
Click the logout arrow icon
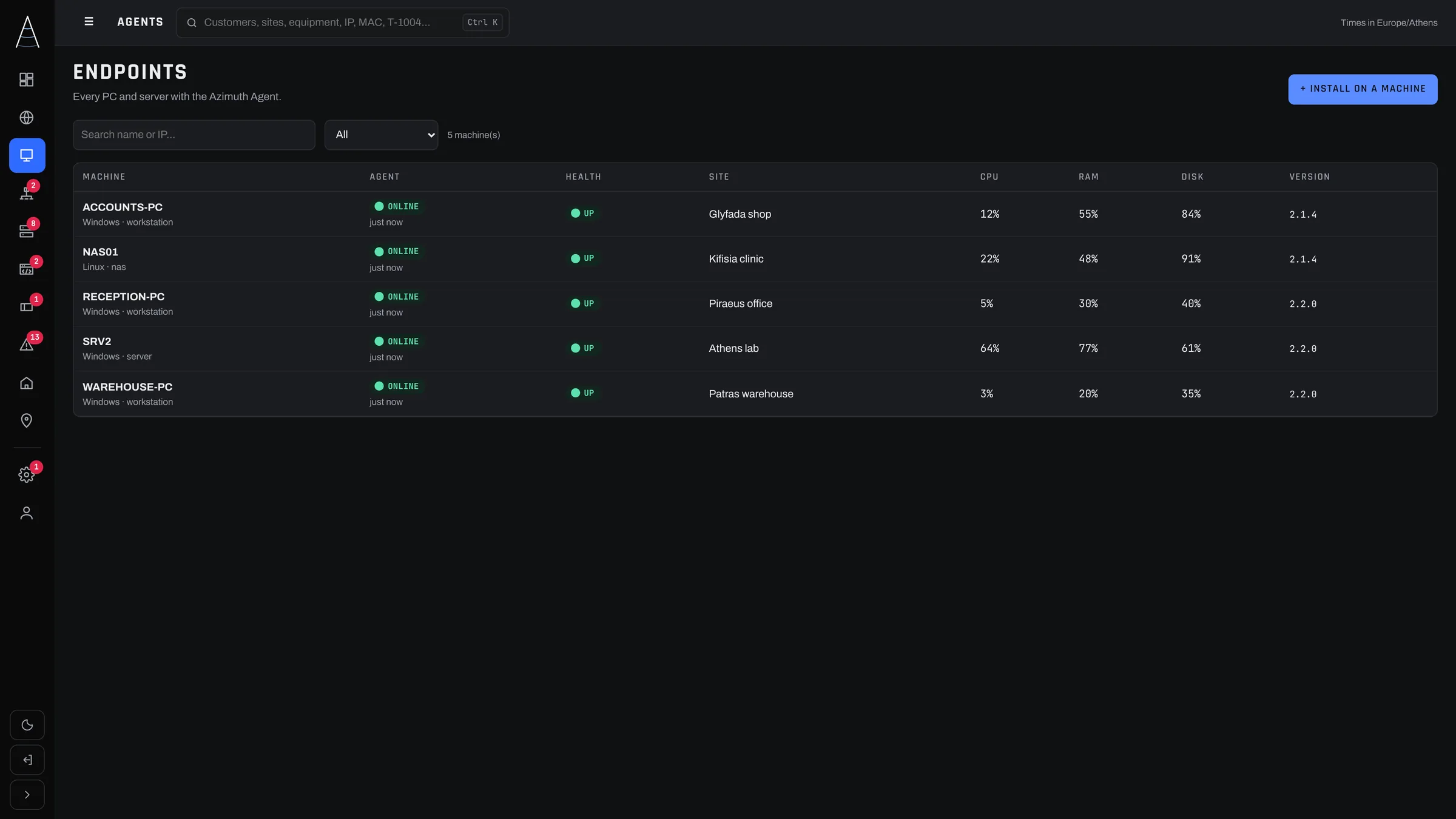[x=27, y=760]
